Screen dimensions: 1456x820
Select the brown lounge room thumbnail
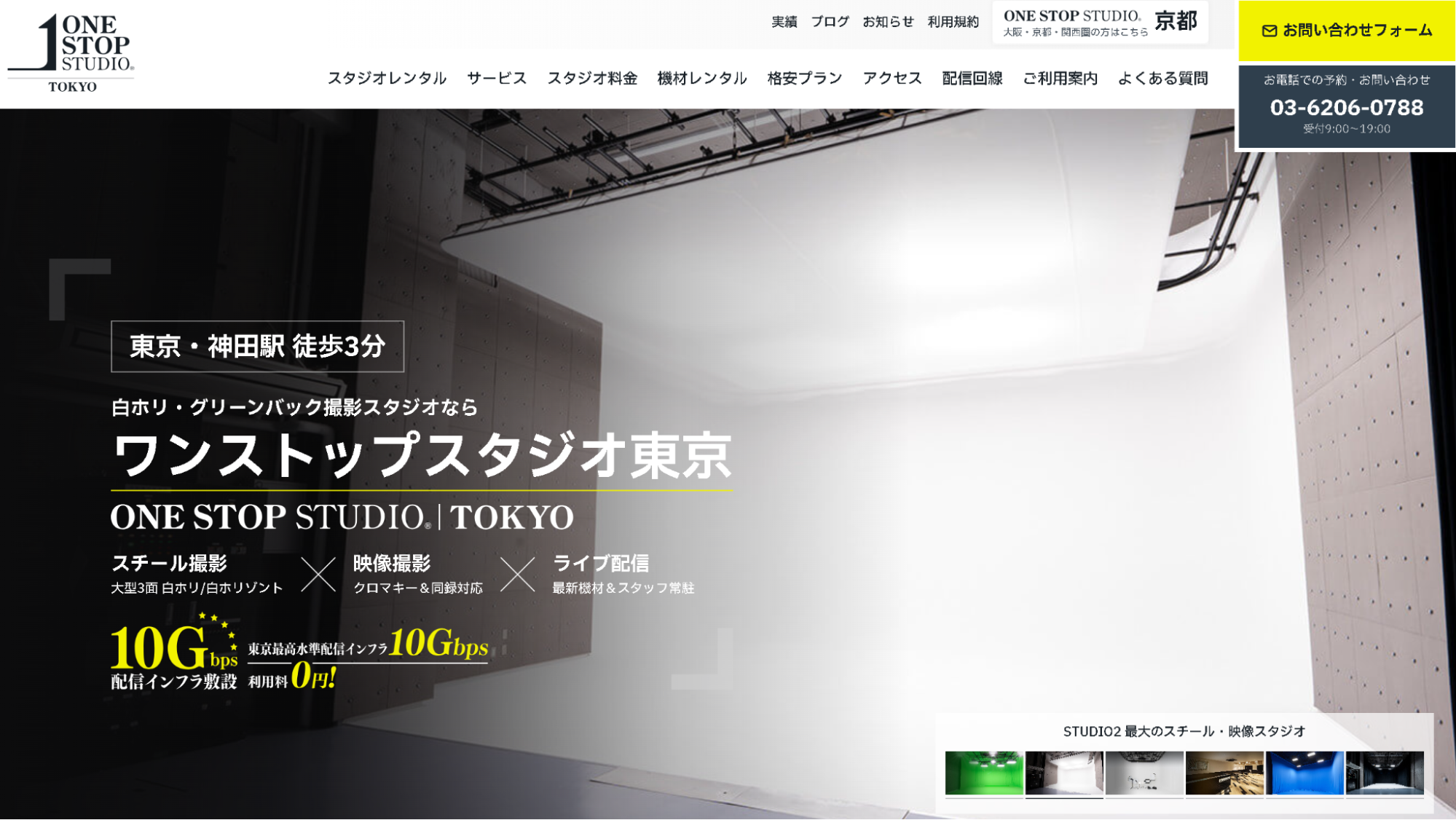[x=1224, y=773]
